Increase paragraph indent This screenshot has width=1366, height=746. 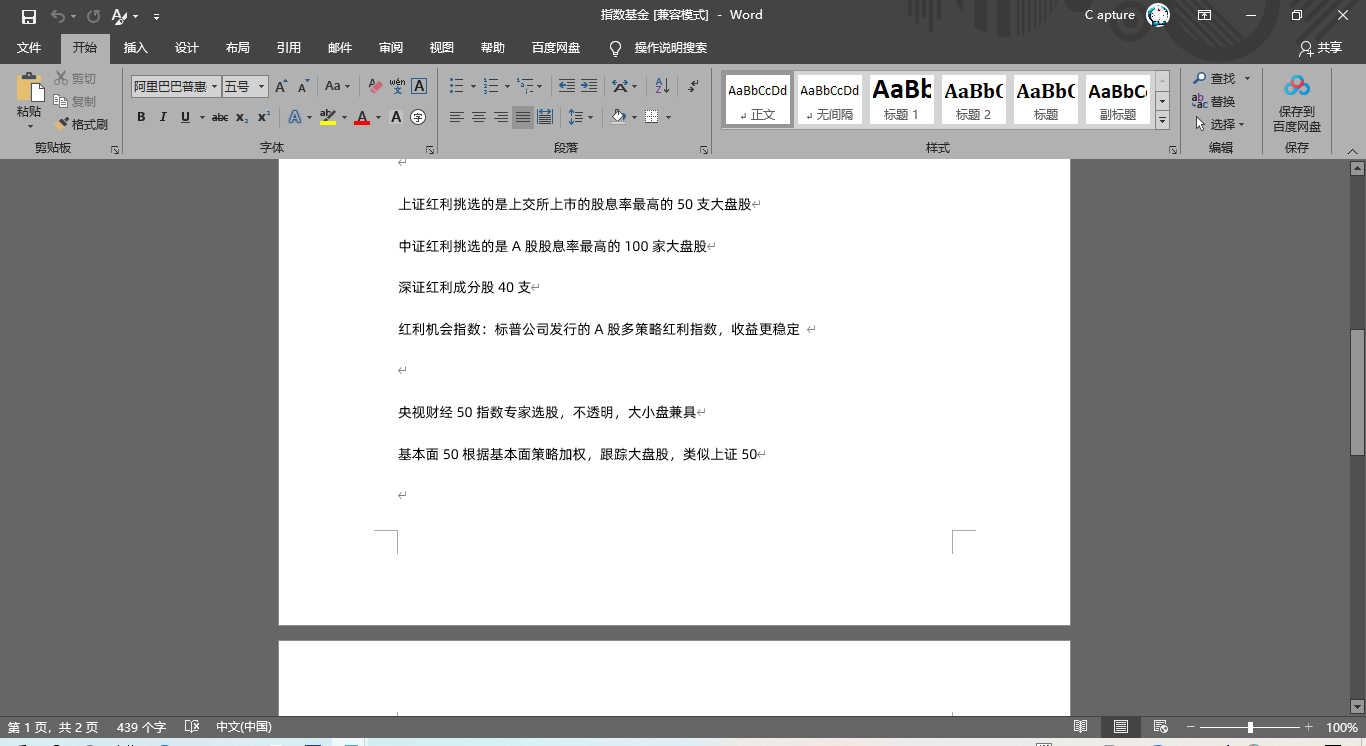pos(589,87)
